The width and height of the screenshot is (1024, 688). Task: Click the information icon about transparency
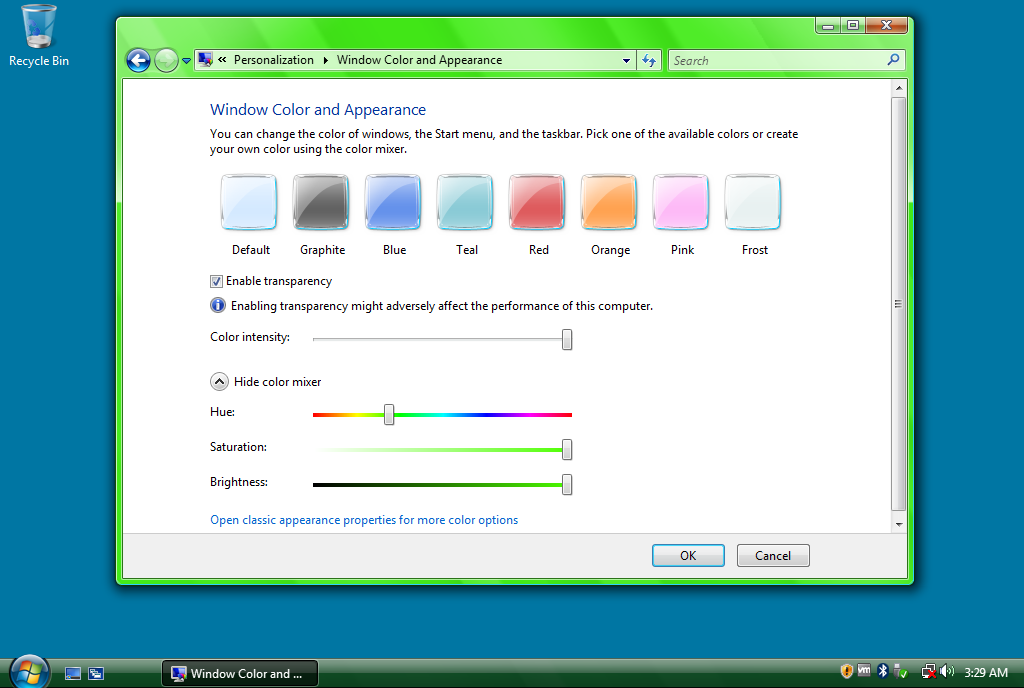217,305
